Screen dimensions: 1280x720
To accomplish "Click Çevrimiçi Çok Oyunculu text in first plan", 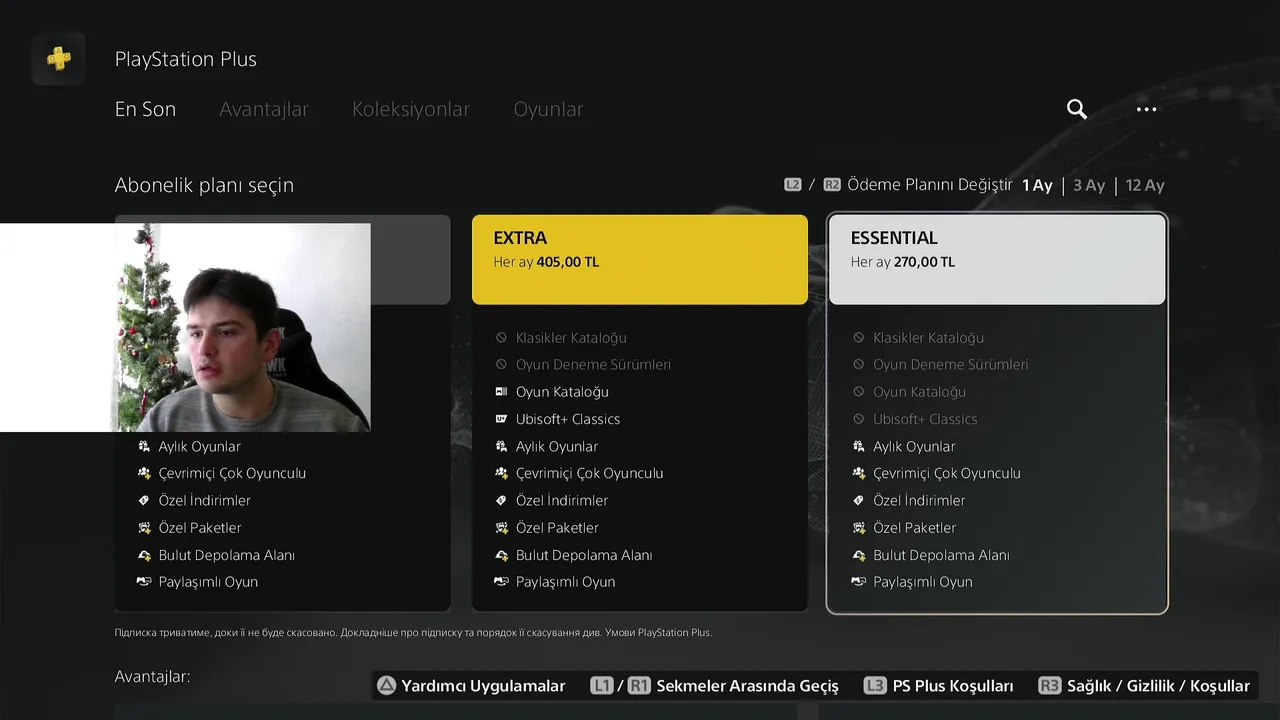I will 232,473.
